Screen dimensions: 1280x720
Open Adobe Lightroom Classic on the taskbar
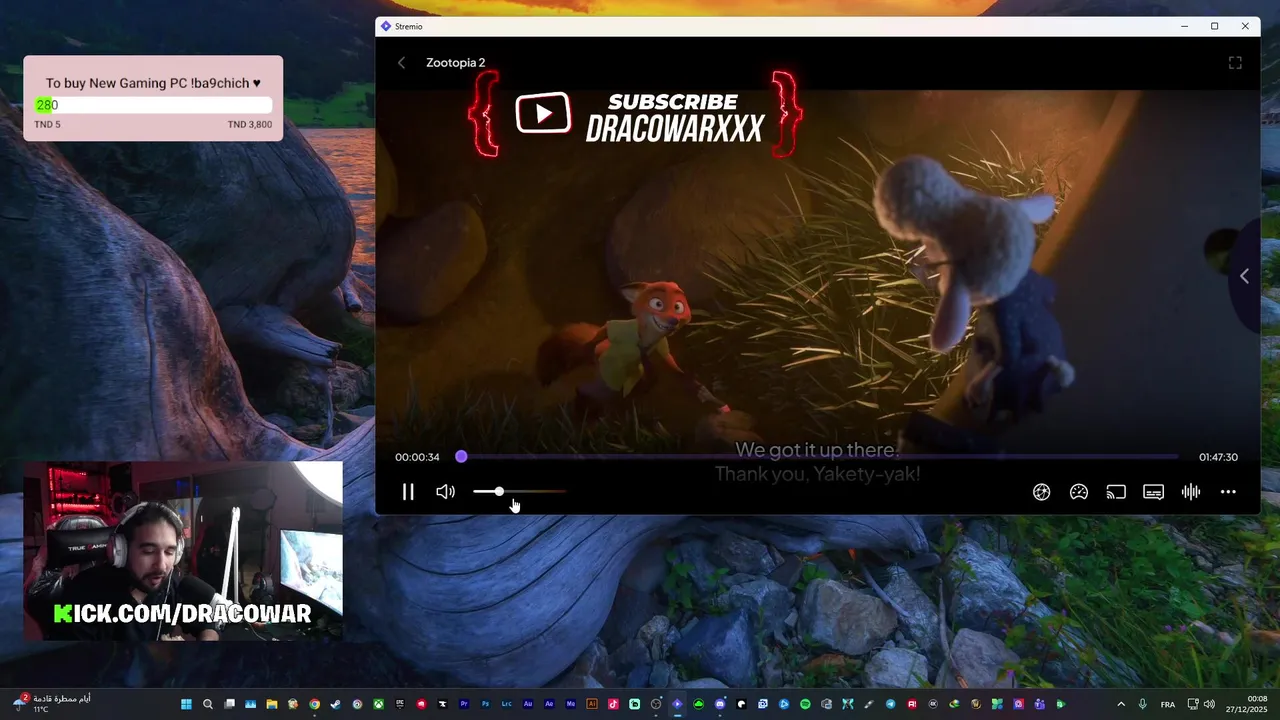point(506,704)
